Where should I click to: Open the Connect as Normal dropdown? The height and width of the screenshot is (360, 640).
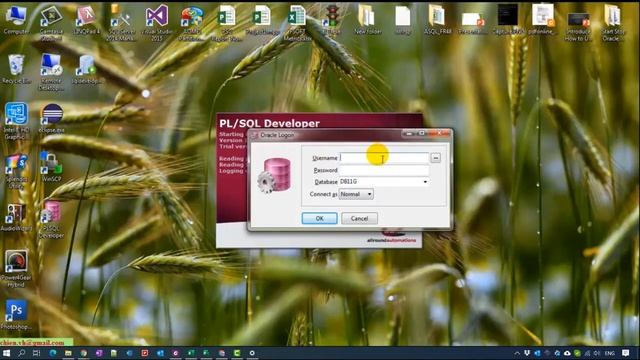point(356,194)
